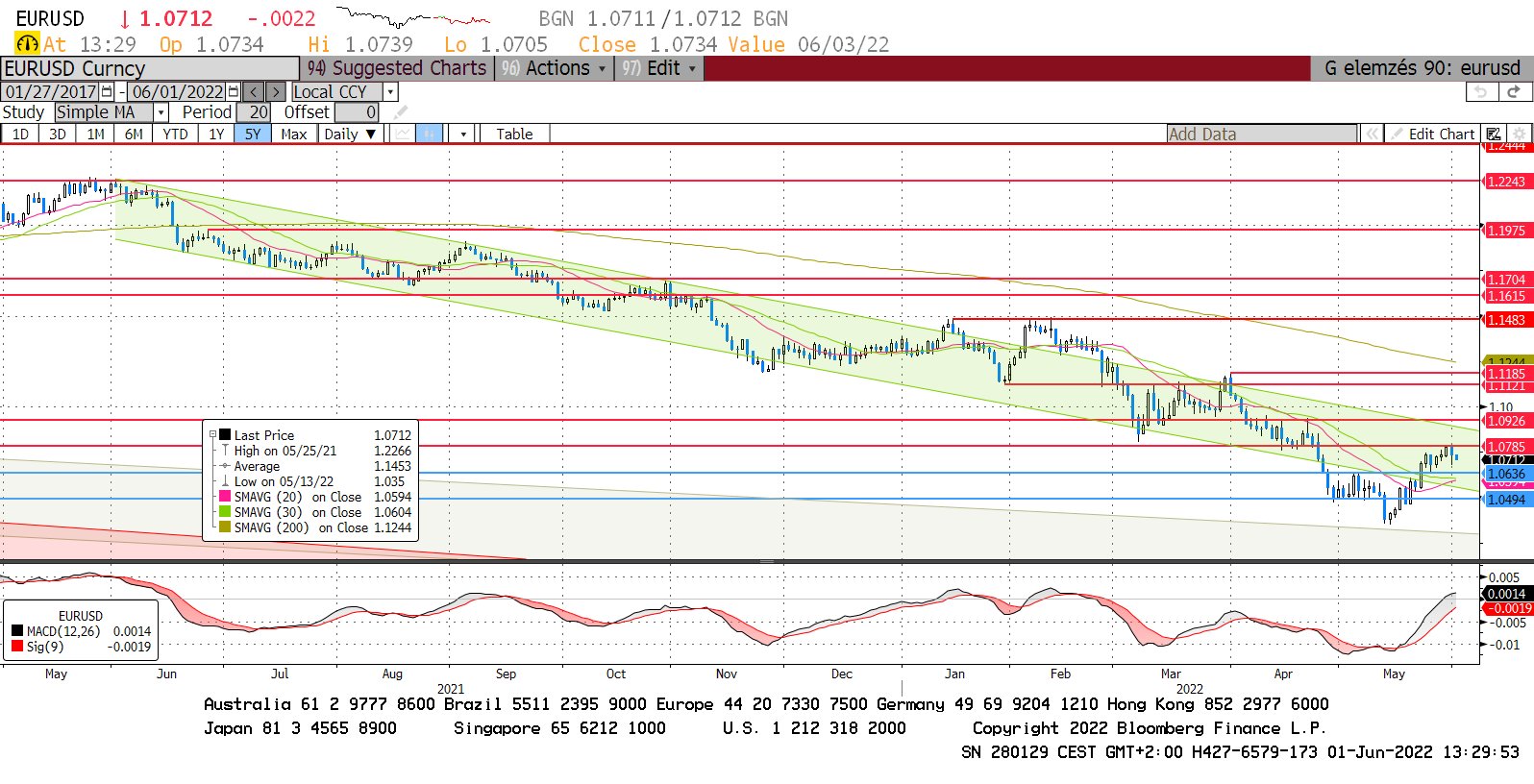The width and height of the screenshot is (1534, 784).
Task: Select the Max time range
Action: (x=294, y=135)
